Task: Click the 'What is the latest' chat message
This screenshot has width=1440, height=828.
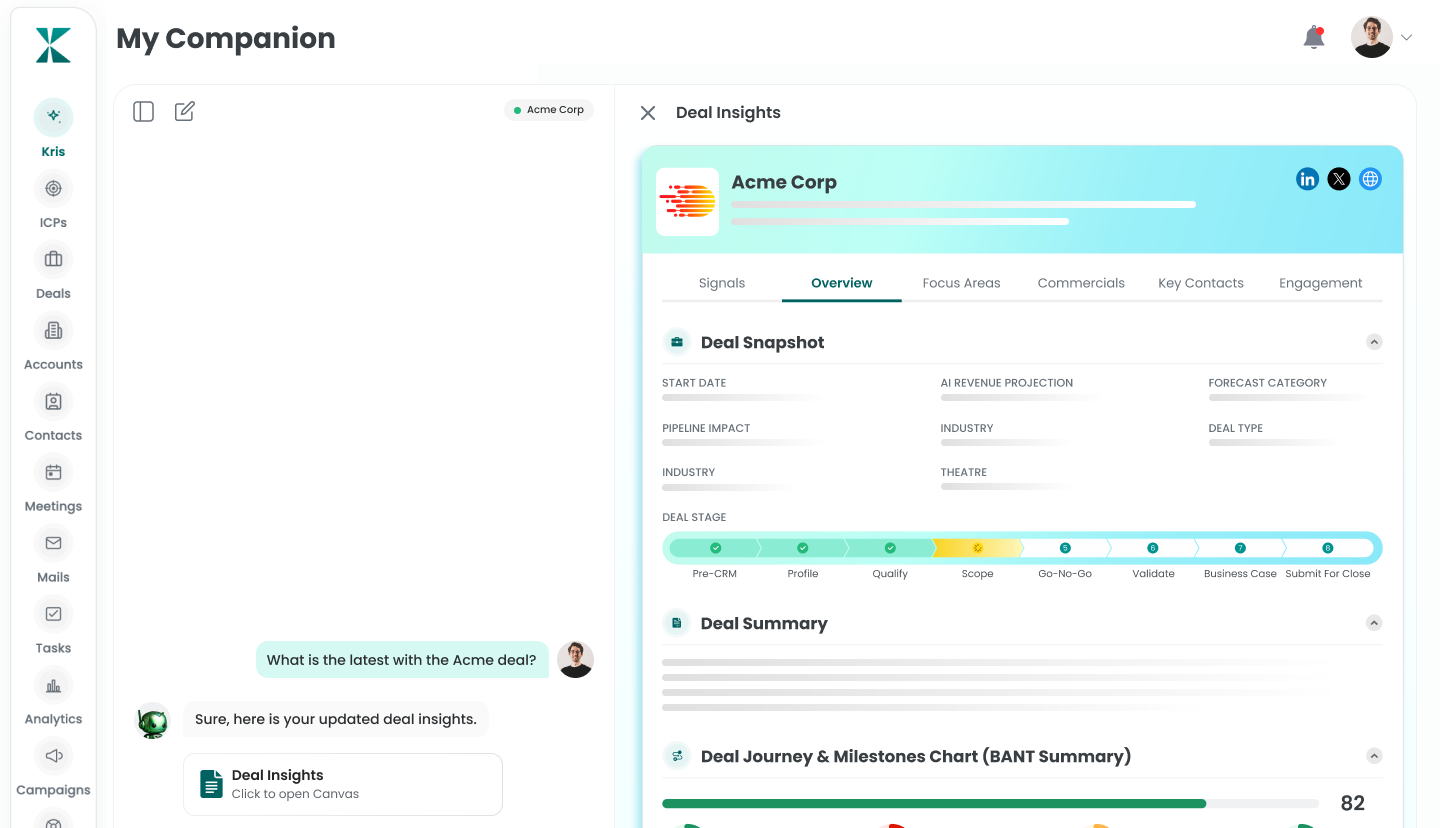Action: [402, 660]
